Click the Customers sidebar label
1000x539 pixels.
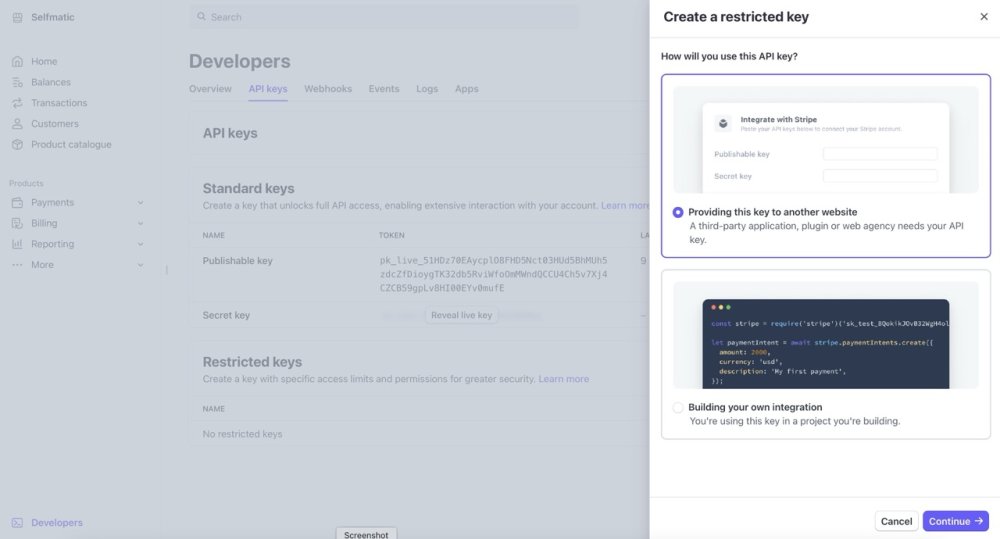[x=55, y=124]
